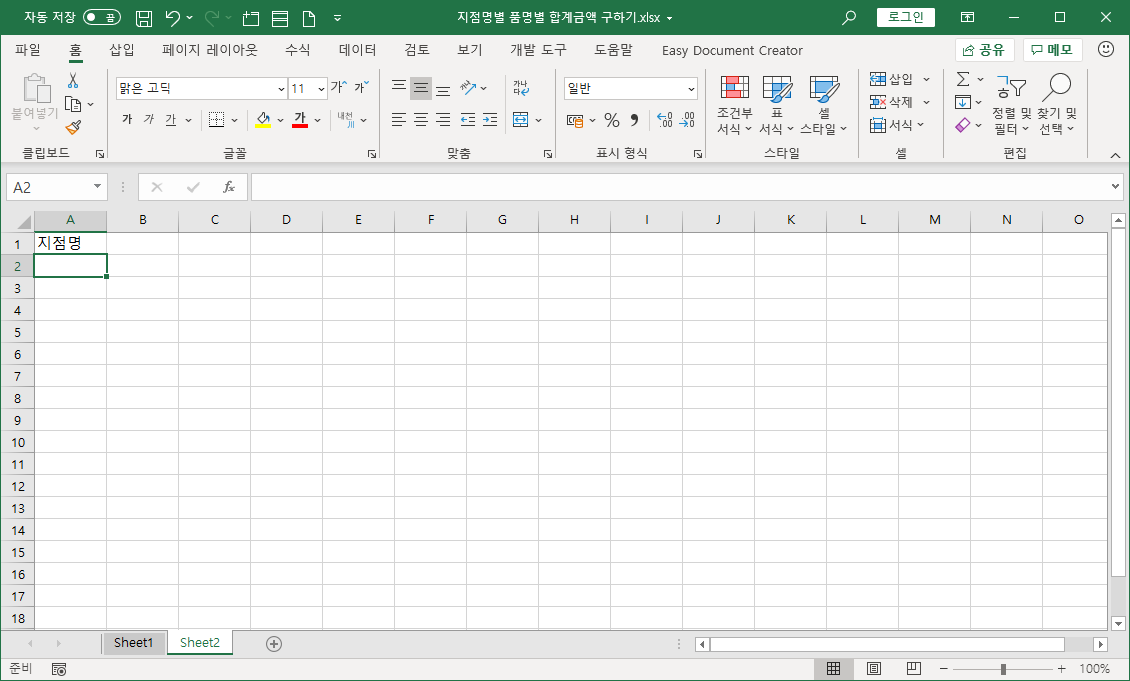Open Format as Table (표 서식)
This screenshot has width=1130, height=681.
pyautogui.click(x=777, y=105)
